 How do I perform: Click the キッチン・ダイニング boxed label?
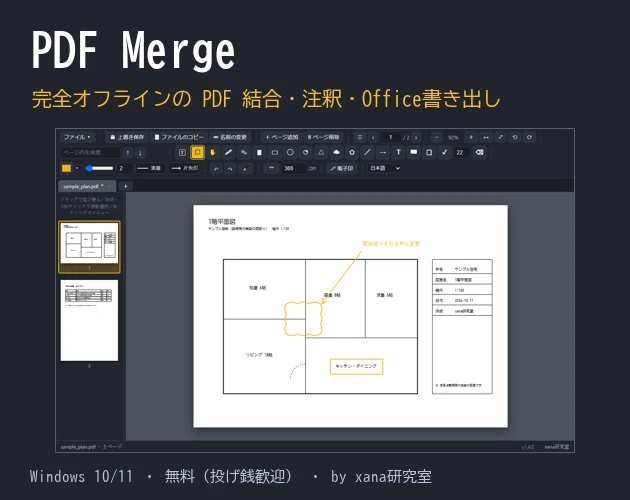(x=356, y=366)
